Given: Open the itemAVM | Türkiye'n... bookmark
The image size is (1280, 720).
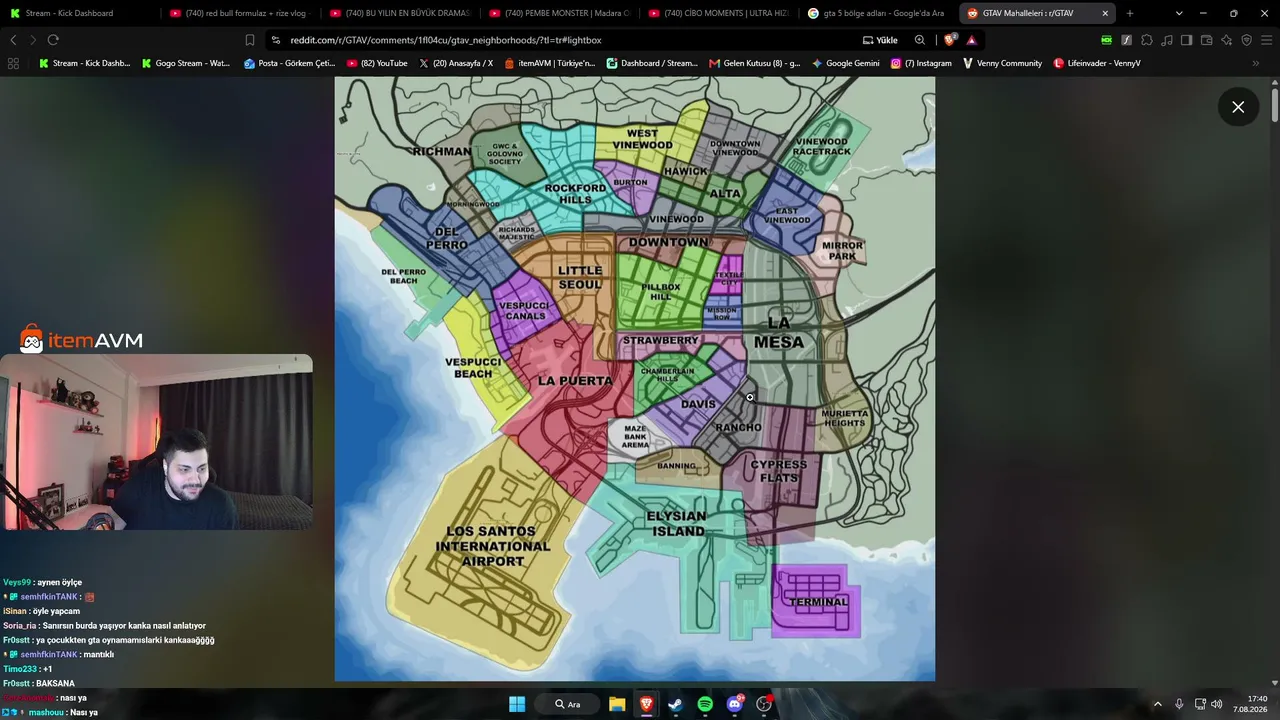Looking at the screenshot, I should 550,63.
